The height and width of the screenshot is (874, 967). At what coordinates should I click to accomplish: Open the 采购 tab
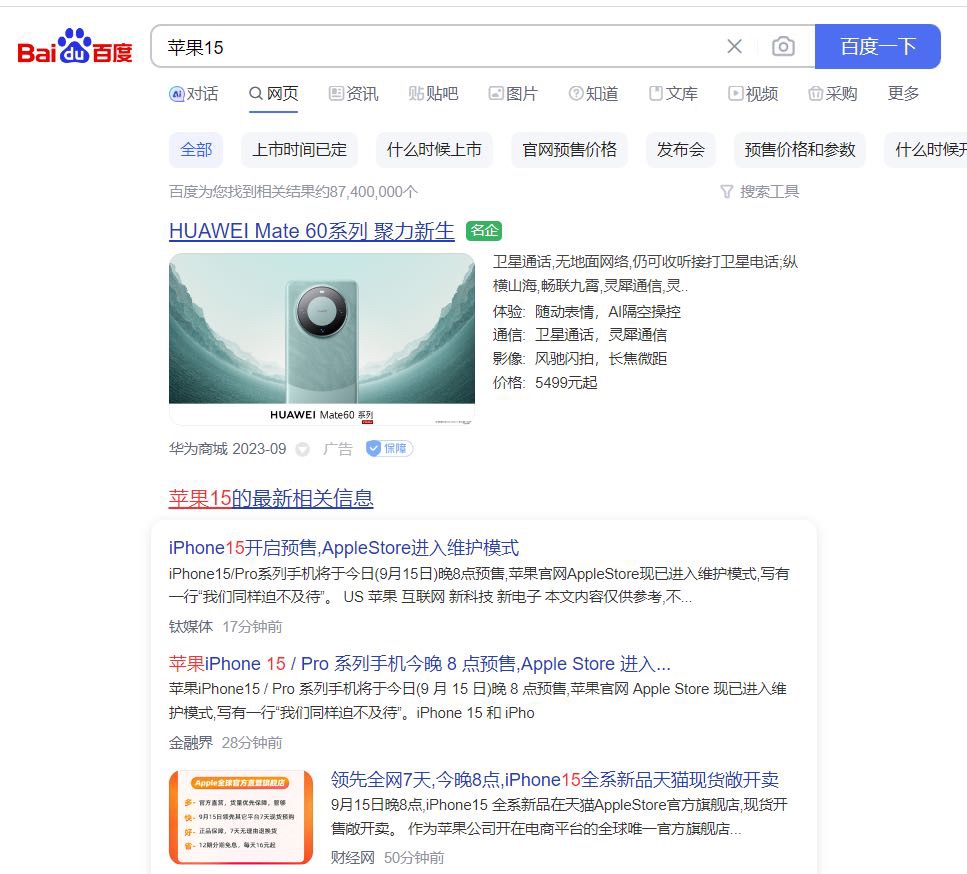(x=833, y=94)
